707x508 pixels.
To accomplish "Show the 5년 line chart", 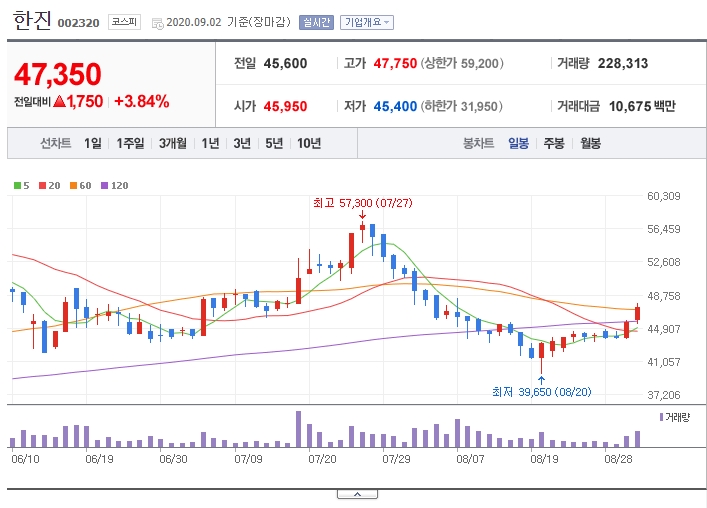I will [274, 143].
